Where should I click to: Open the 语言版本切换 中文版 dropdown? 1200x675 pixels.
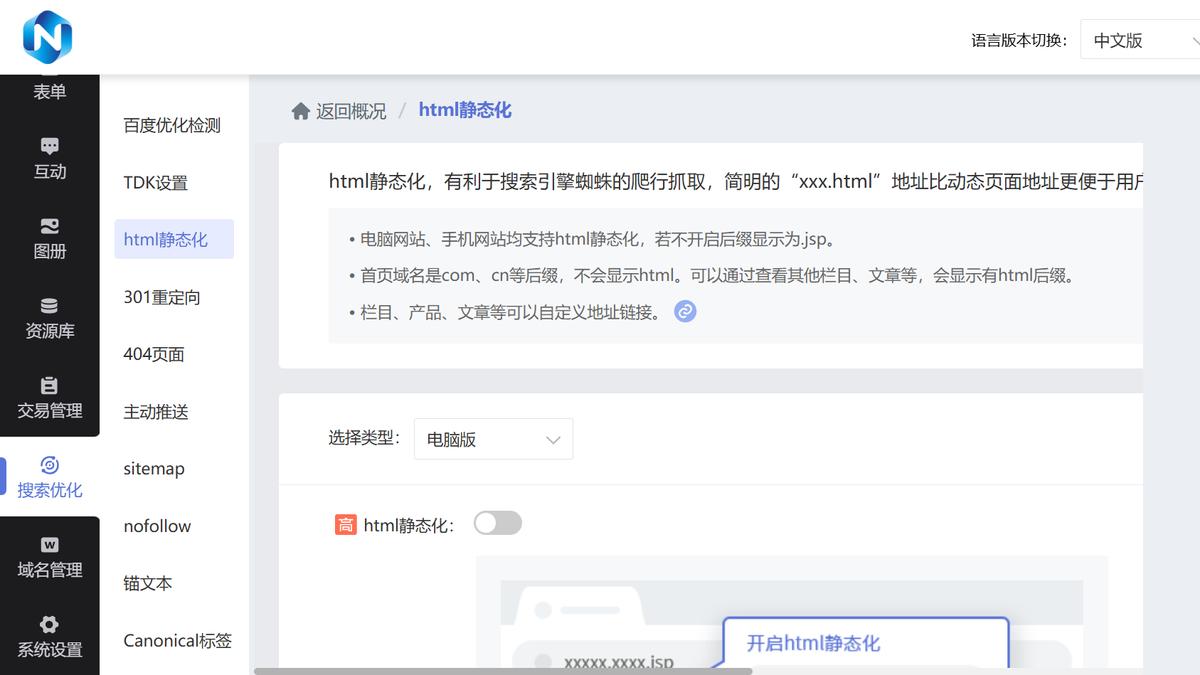click(x=1140, y=41)
